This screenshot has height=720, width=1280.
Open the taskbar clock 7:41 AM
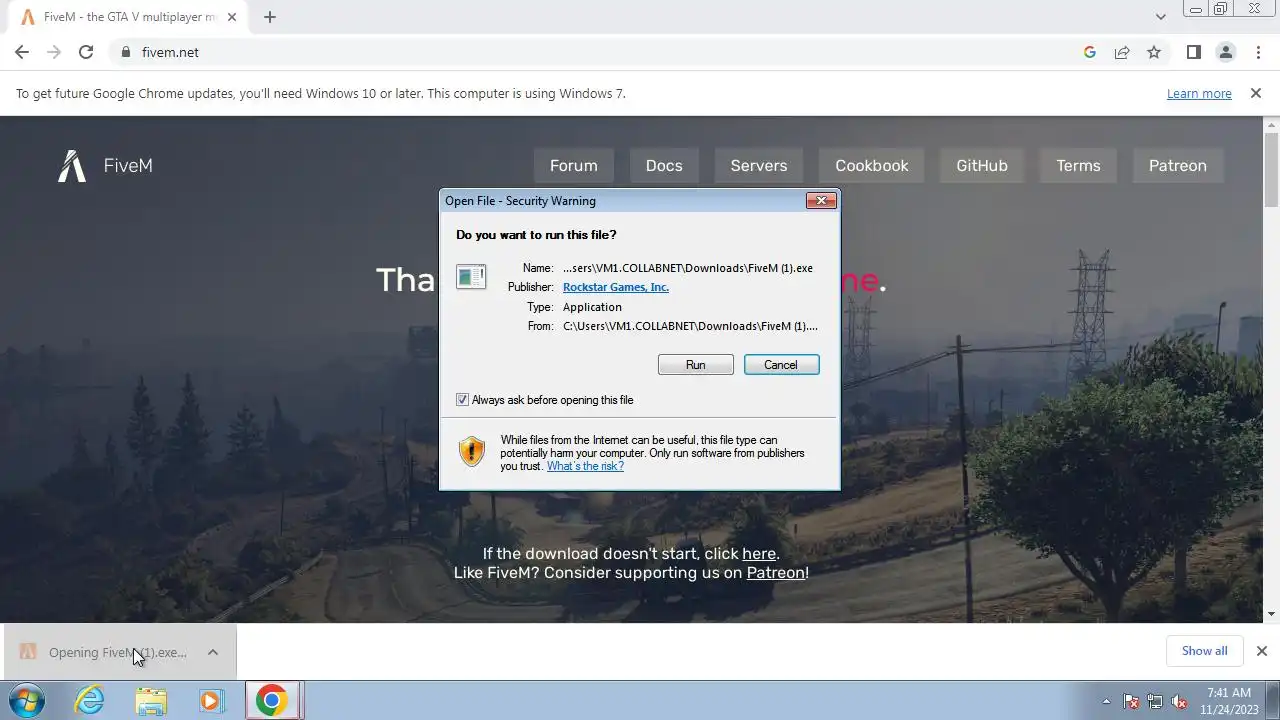(x=1228, y=701)
